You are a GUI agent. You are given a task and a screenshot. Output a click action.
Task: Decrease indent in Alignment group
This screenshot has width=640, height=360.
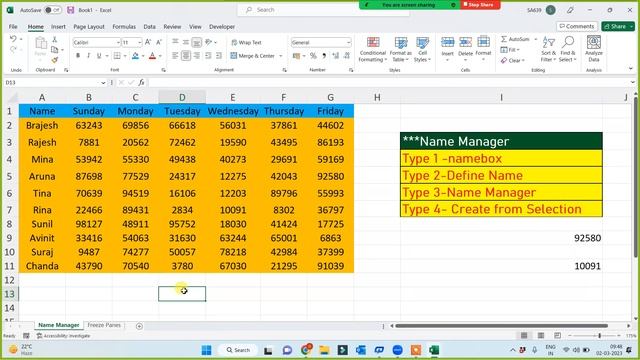pos(208,56)
